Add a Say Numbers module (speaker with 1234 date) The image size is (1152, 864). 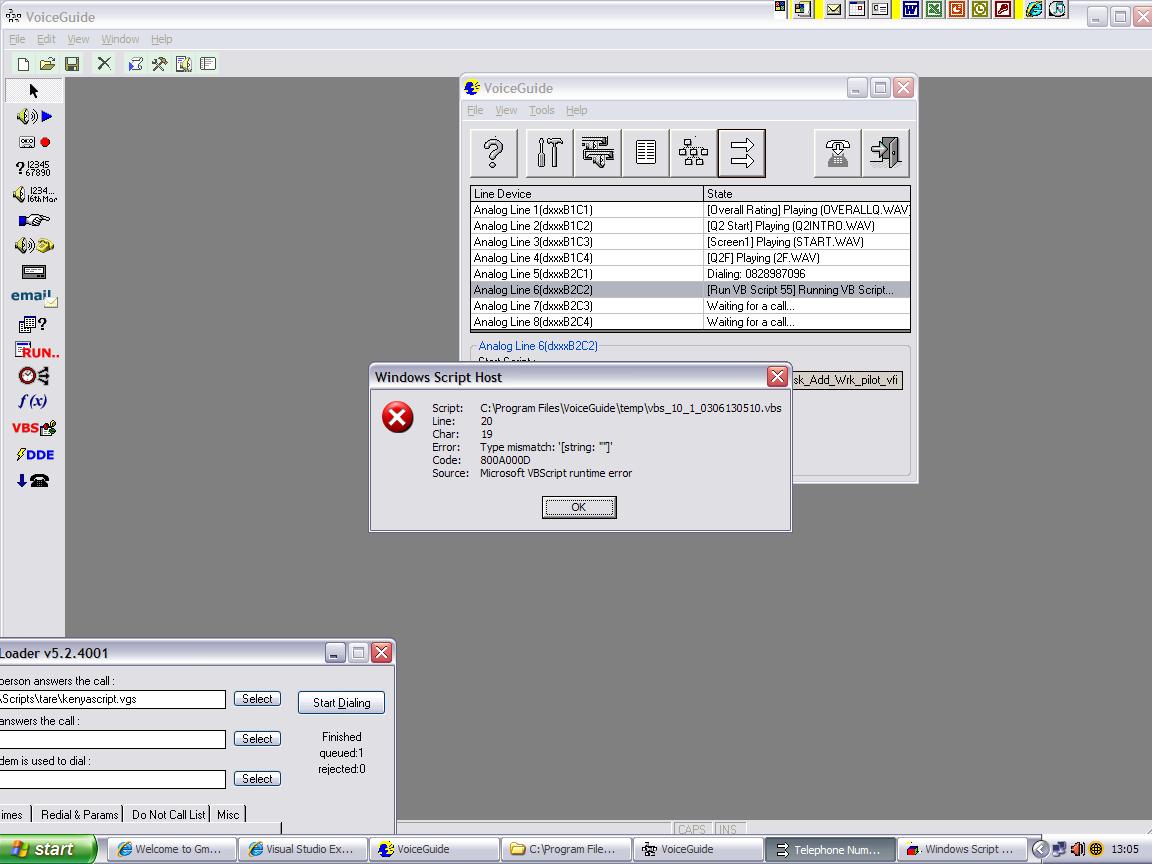pyautogui.click(x=34, y=194)
